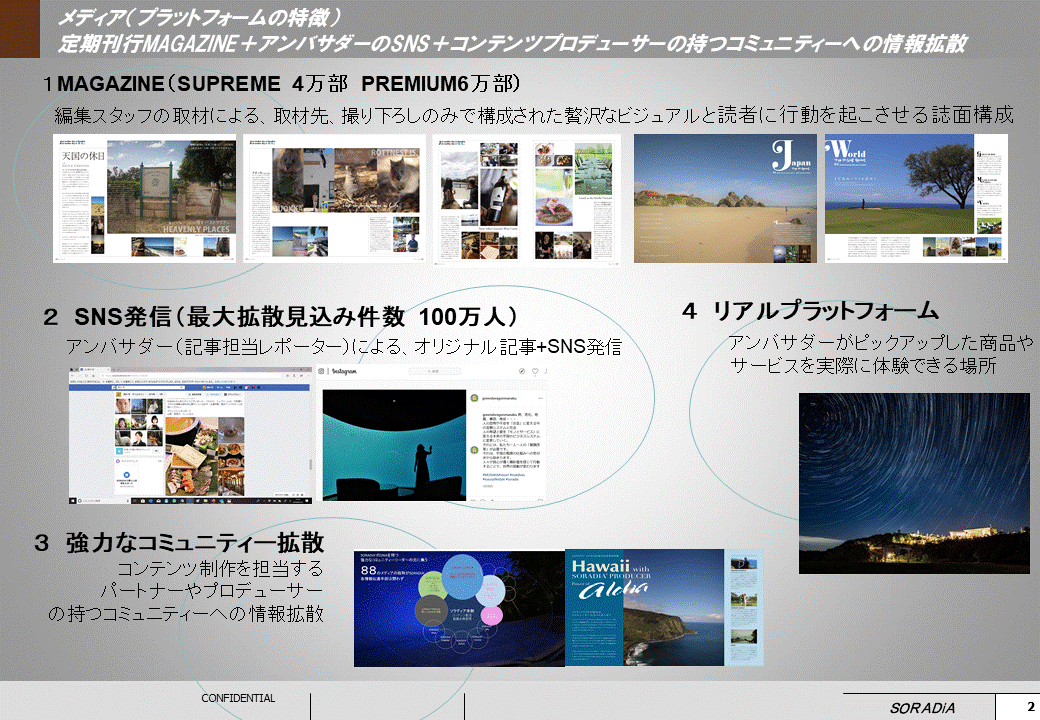Click the 88 media community circles diagram
1040x720 pixels.
point(458,608)
